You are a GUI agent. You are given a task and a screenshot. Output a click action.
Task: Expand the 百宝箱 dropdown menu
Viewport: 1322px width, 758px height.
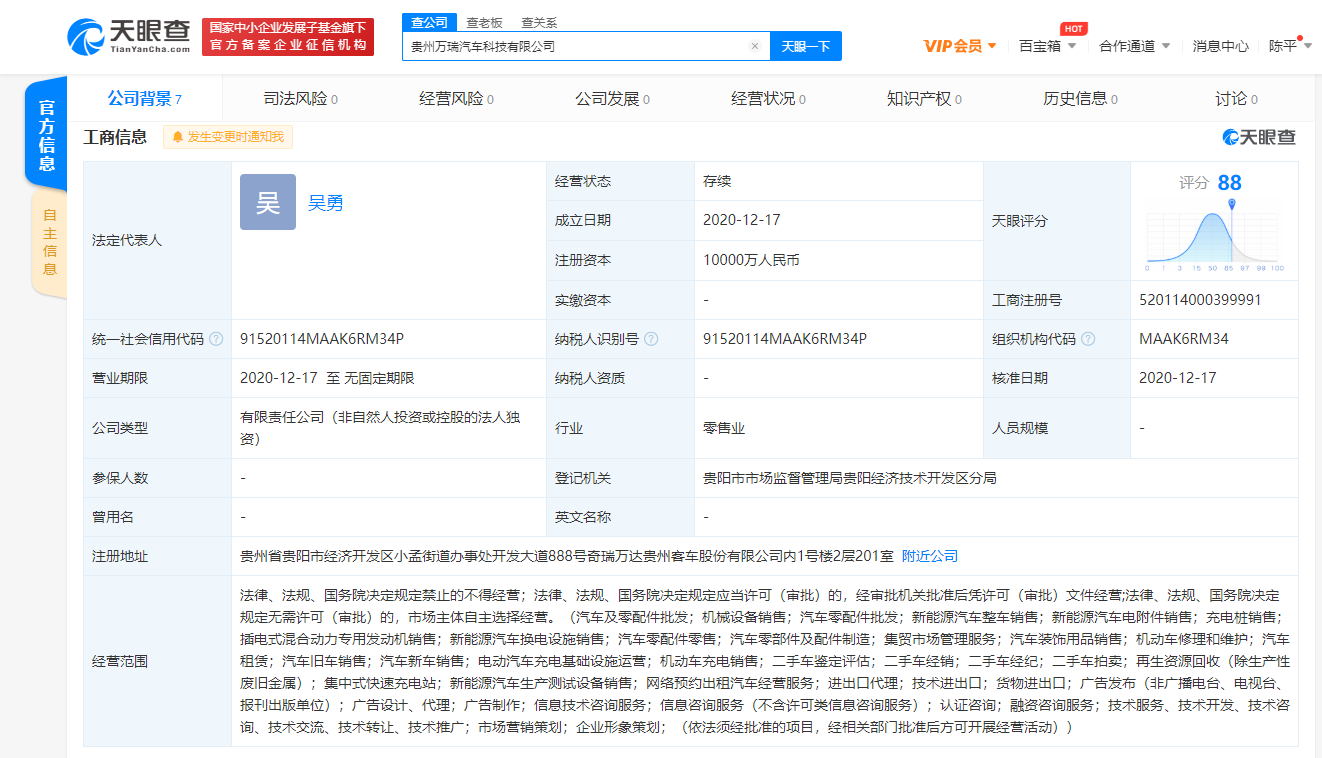1046,46
